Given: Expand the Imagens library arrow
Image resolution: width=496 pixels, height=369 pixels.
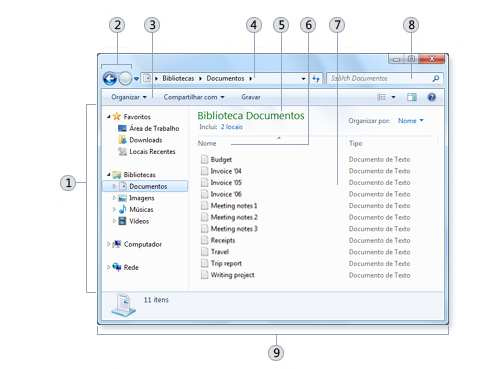Looking at the screenshot, I should 114,198.
